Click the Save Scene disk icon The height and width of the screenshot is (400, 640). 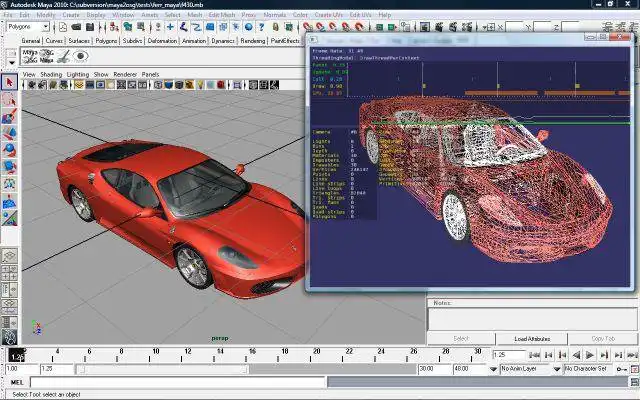point(90,27)
